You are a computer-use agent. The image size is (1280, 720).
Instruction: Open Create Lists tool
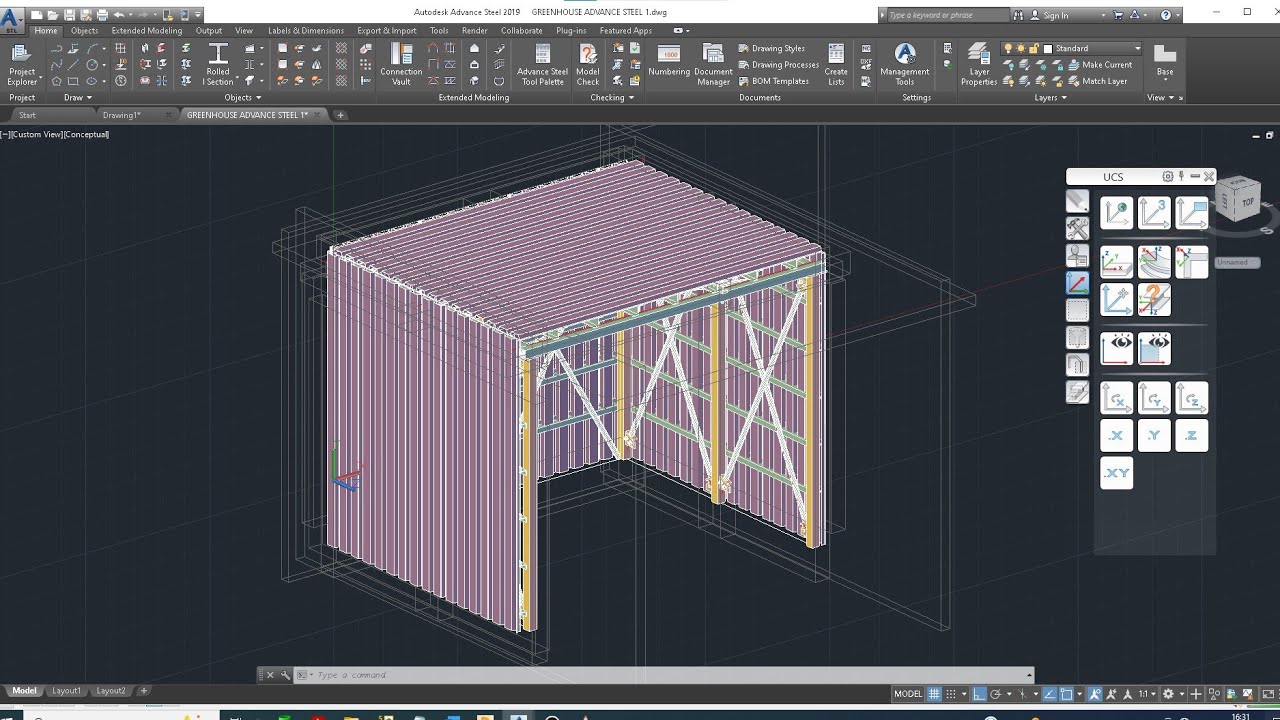coord(836,64)
